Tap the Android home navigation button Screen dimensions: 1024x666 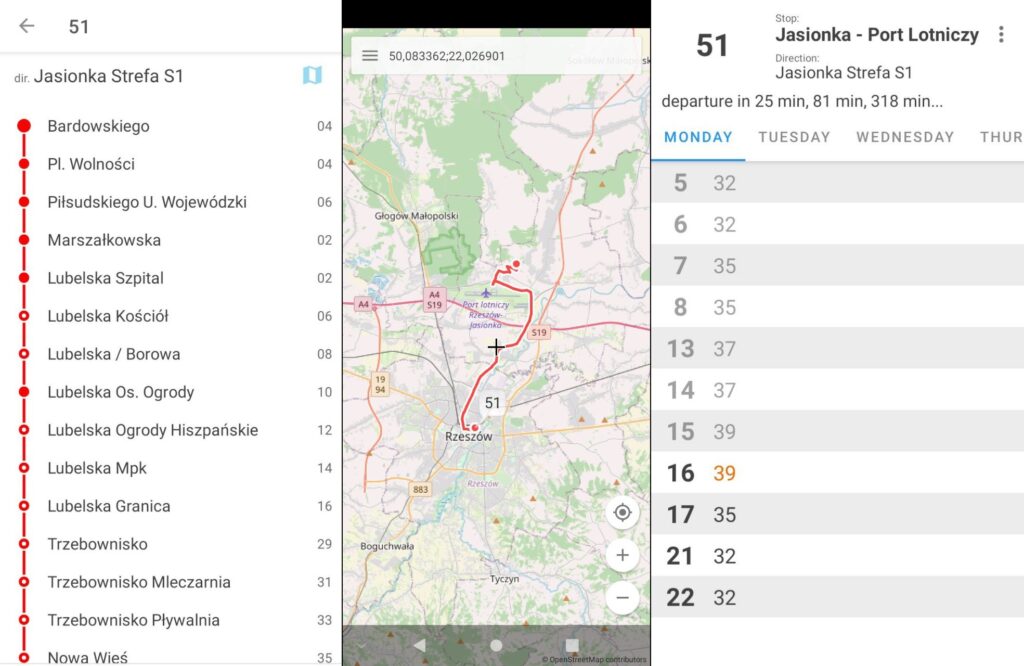pos(496,645)
